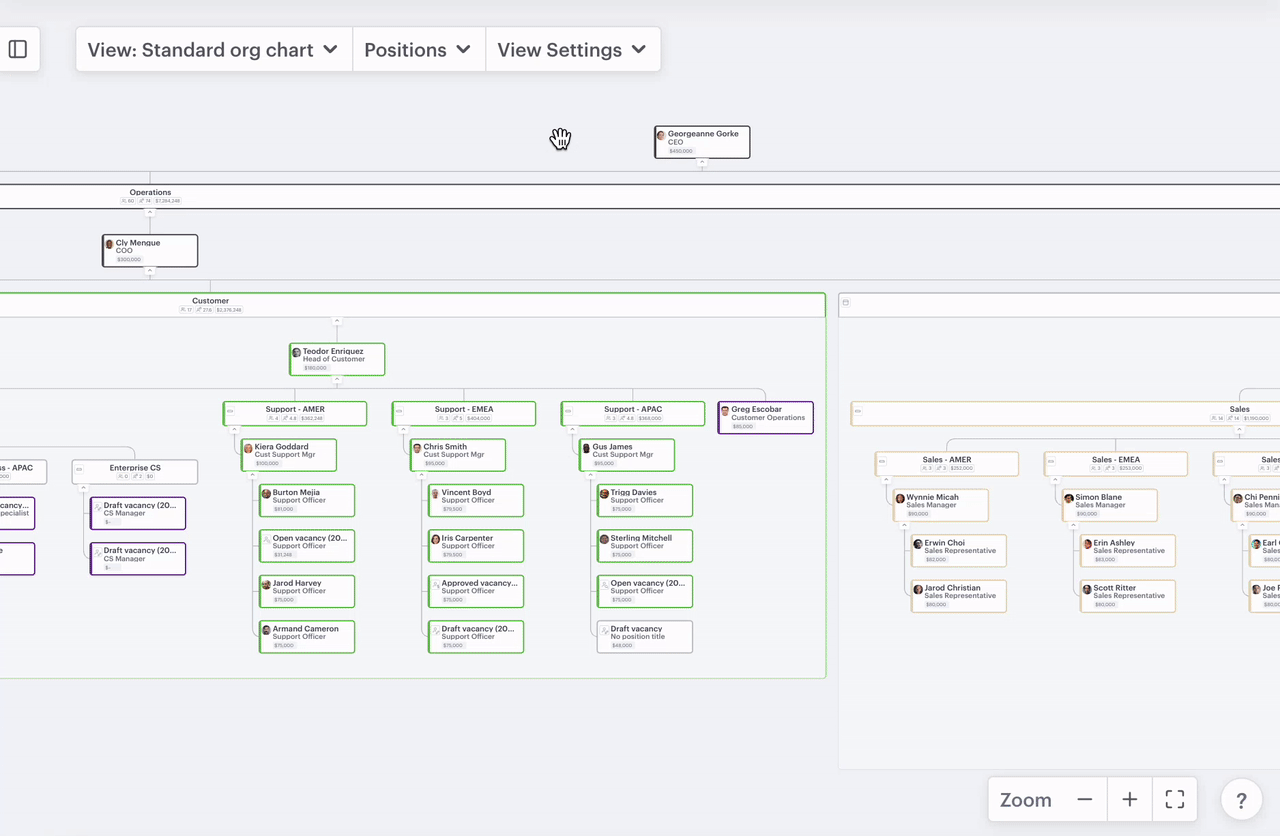
Task: Collapse the Operations group chevron
Action: [x=150, y=212]
